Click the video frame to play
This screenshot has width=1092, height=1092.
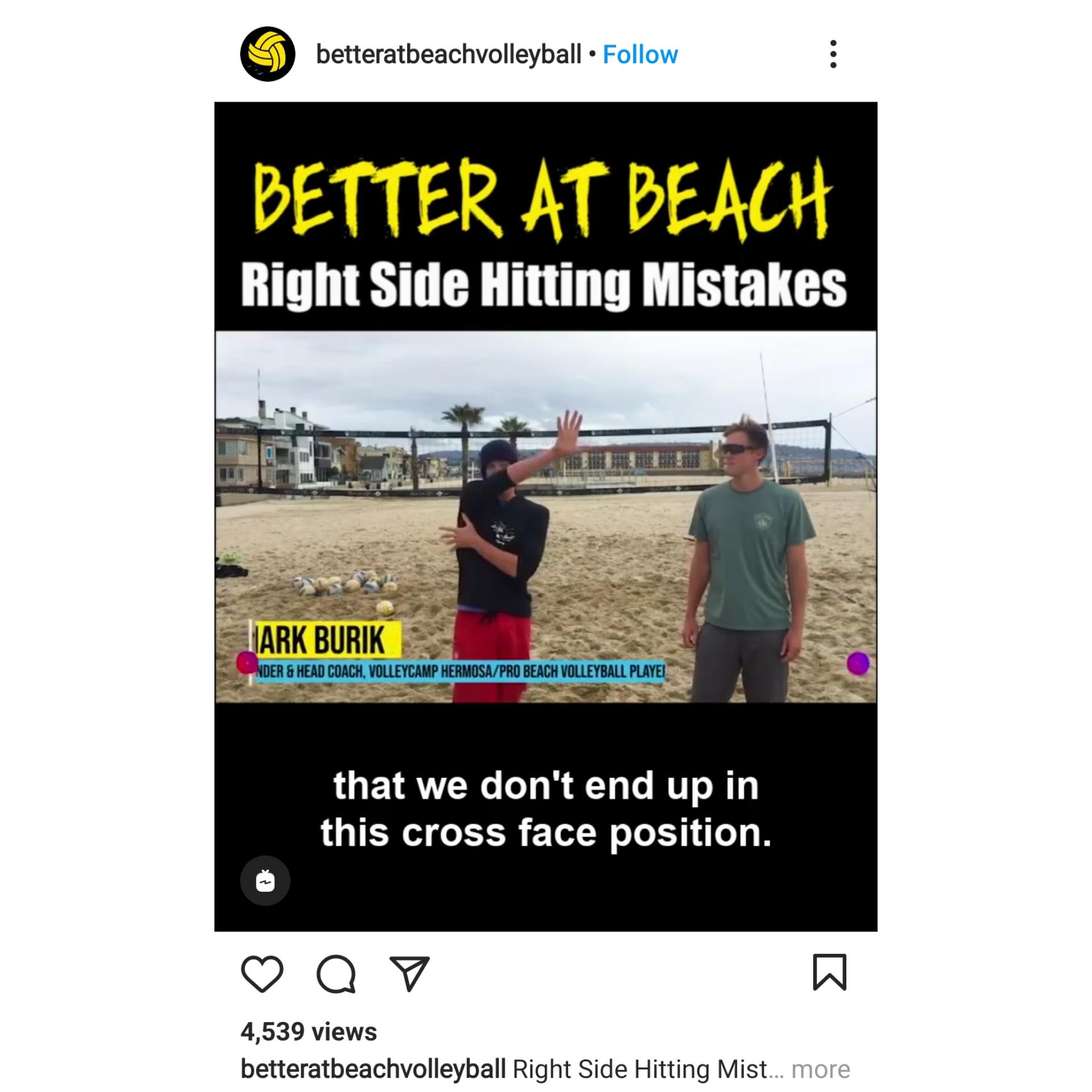point(546,517)
